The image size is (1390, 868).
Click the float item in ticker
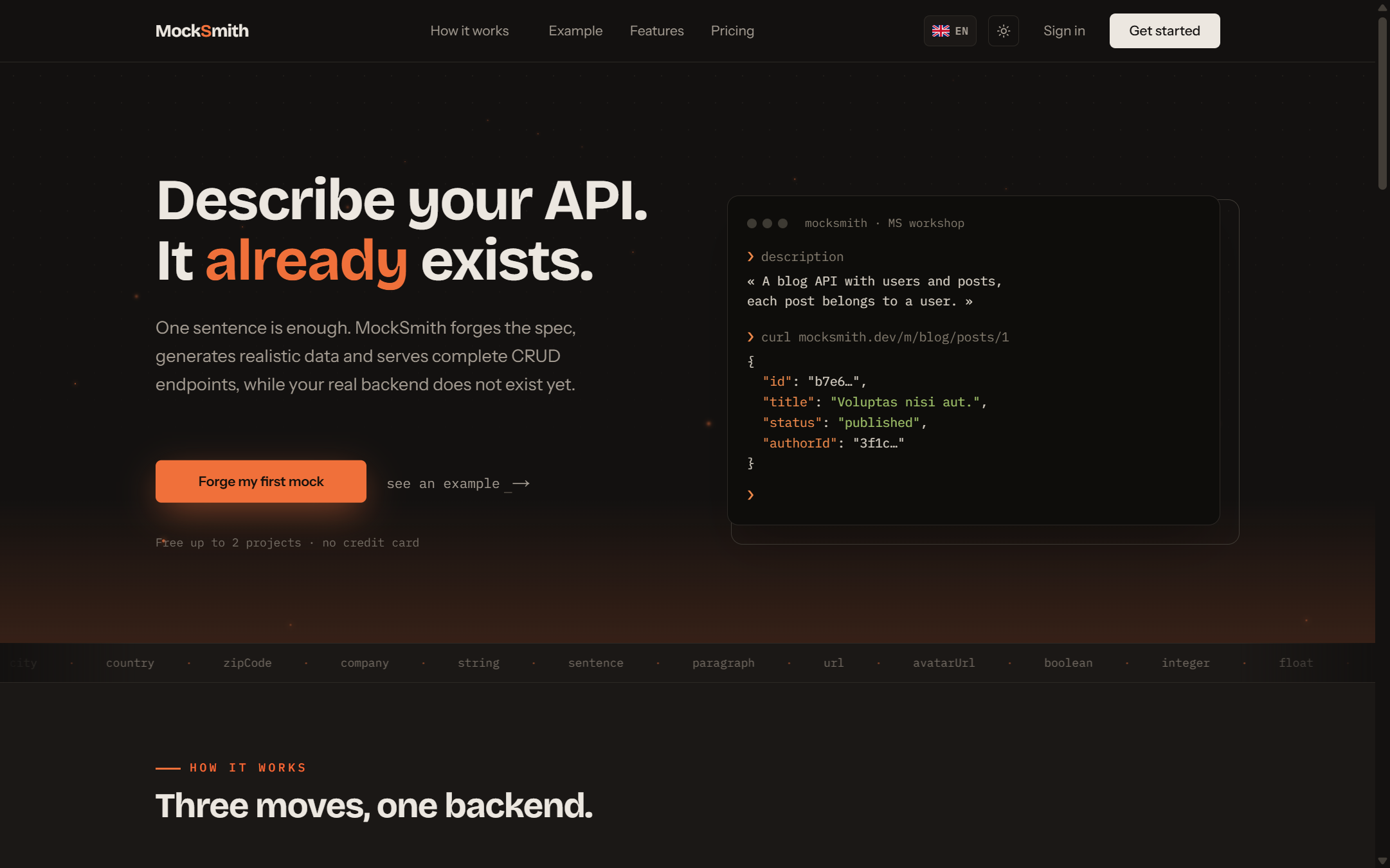tap(1296, 663)
